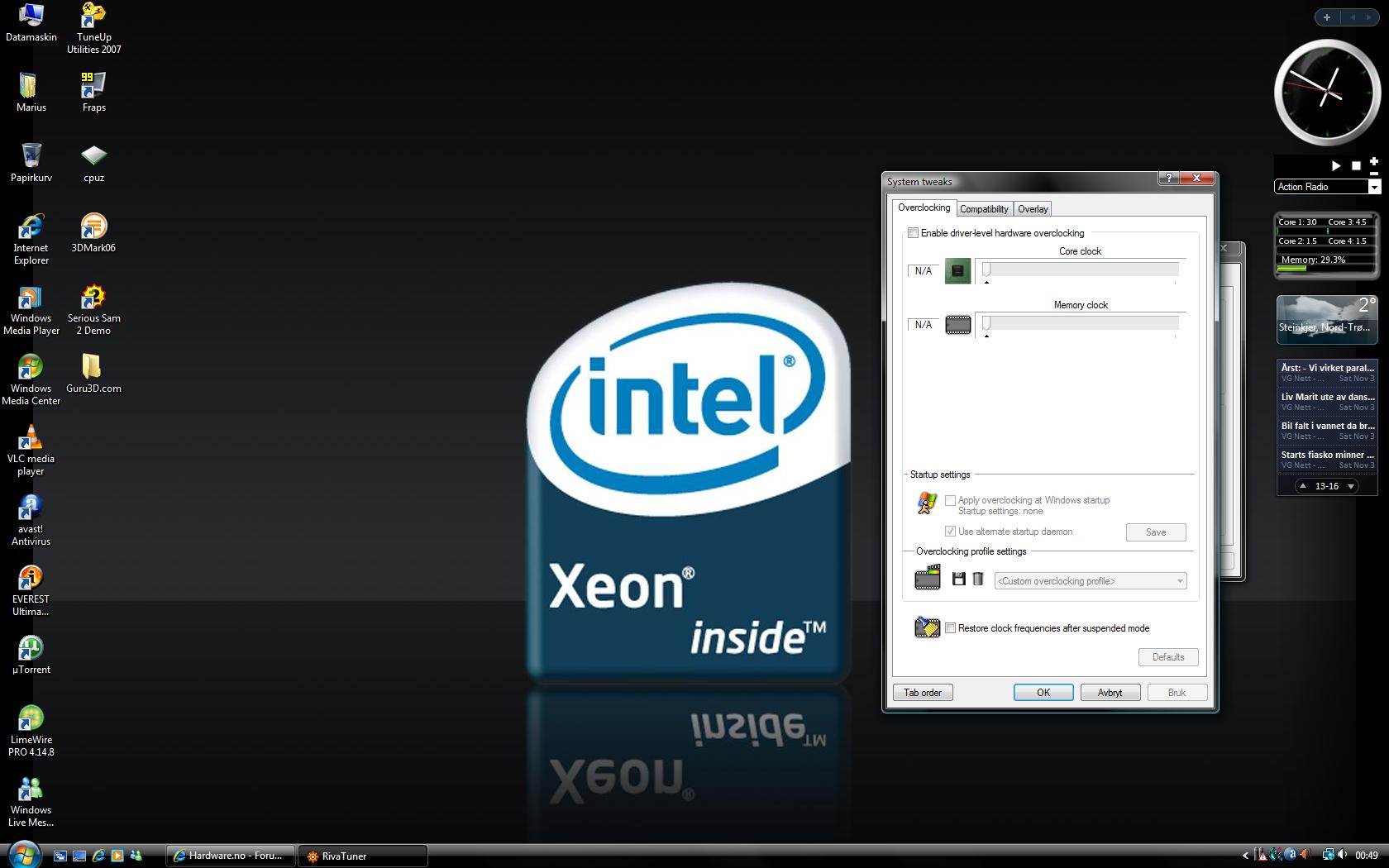This screenshot has width=1389, height=868.
Task: Select EVEREST Ultimate desktop icon
Action: click(x=31, y=590)
